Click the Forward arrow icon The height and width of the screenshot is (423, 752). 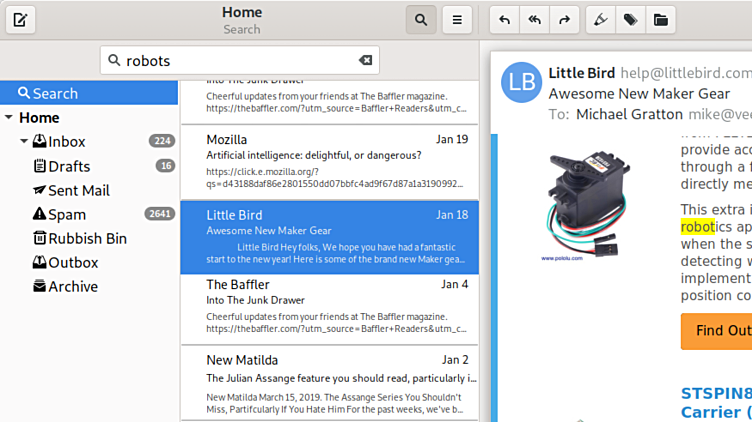click(565, 20)
